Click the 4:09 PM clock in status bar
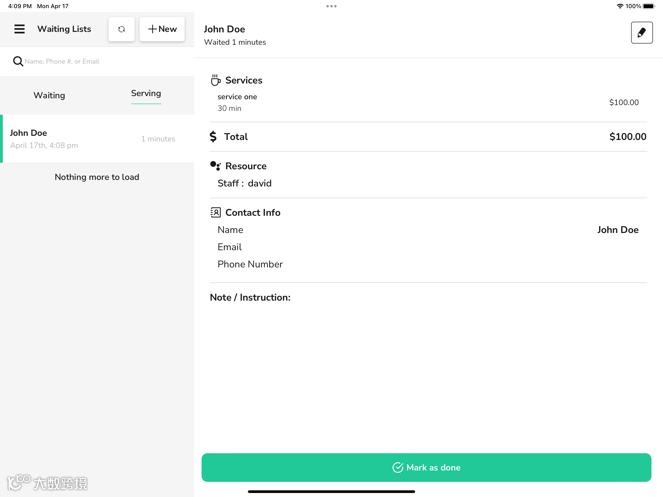The height and width of the screenshot is (497, 663). coord(20,6)
